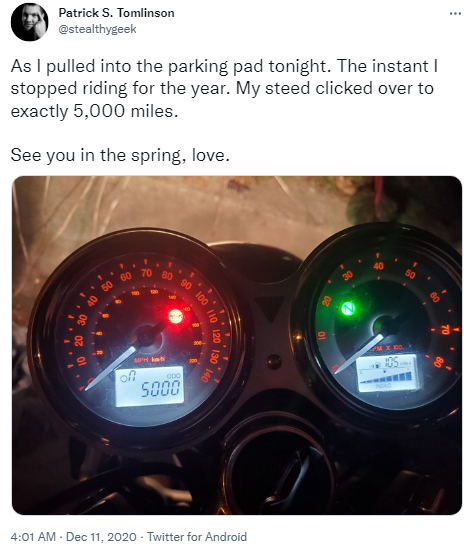Visit the @stealthygeek handle link

pyautogui.click(x=97, y=29)
